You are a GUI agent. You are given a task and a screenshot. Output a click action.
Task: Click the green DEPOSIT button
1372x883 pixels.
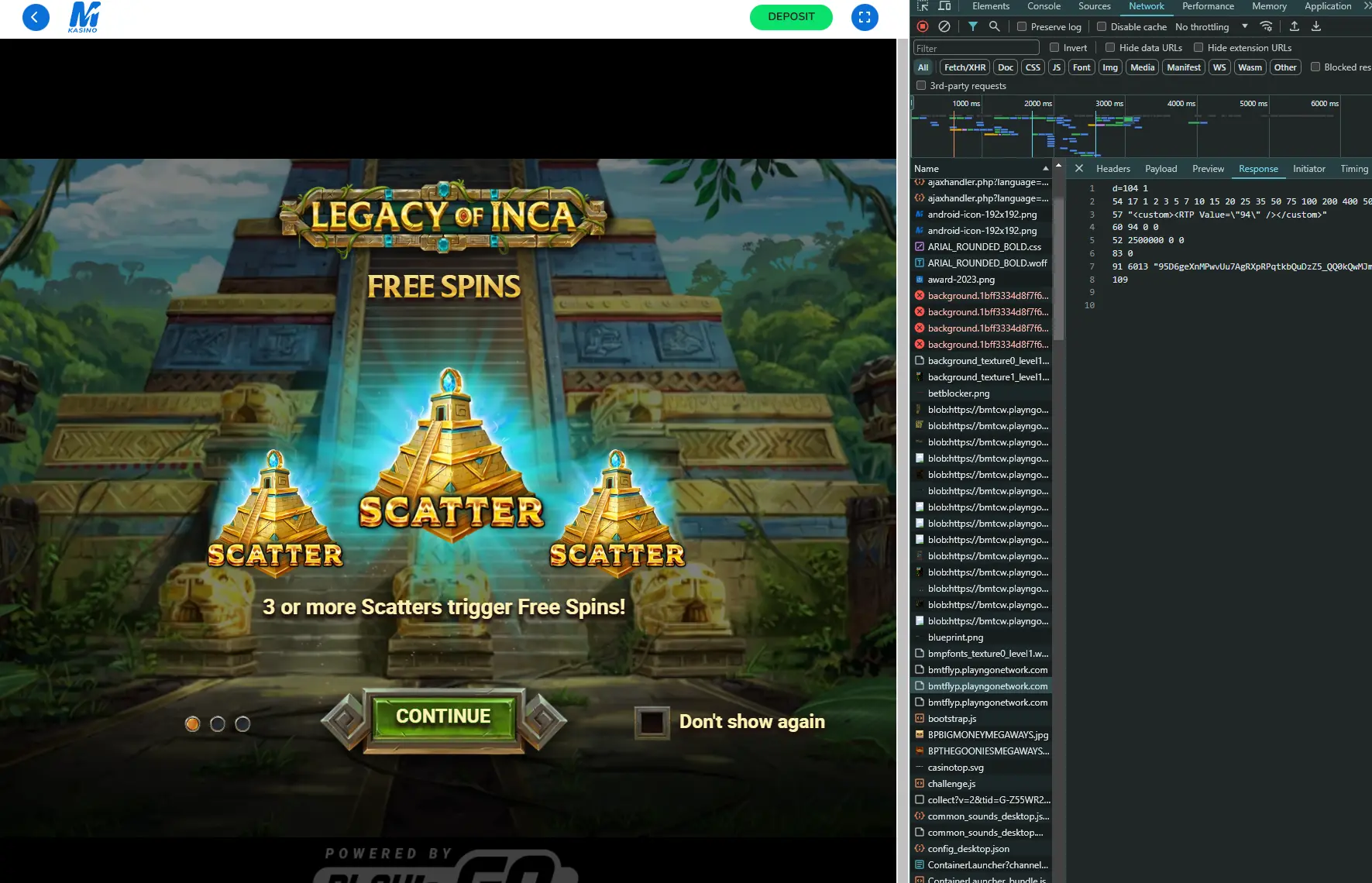coord(791,16)
